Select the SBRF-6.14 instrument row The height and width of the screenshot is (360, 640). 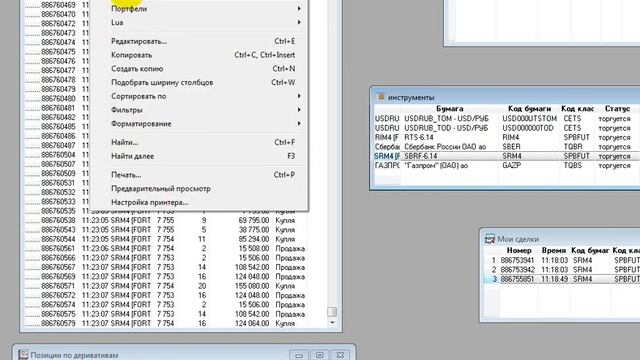point(507,156)
